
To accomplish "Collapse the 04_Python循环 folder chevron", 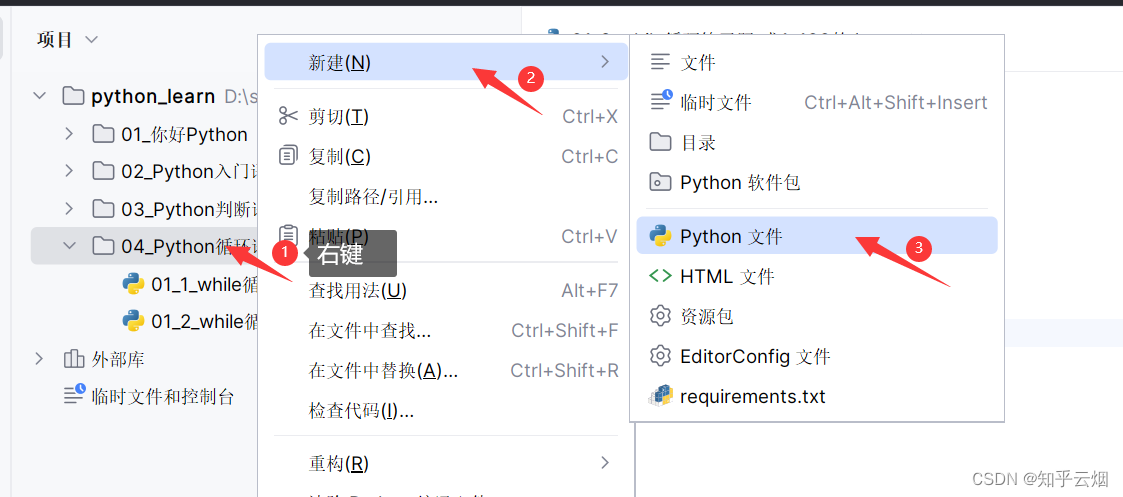I will click(x=69, y=246).
